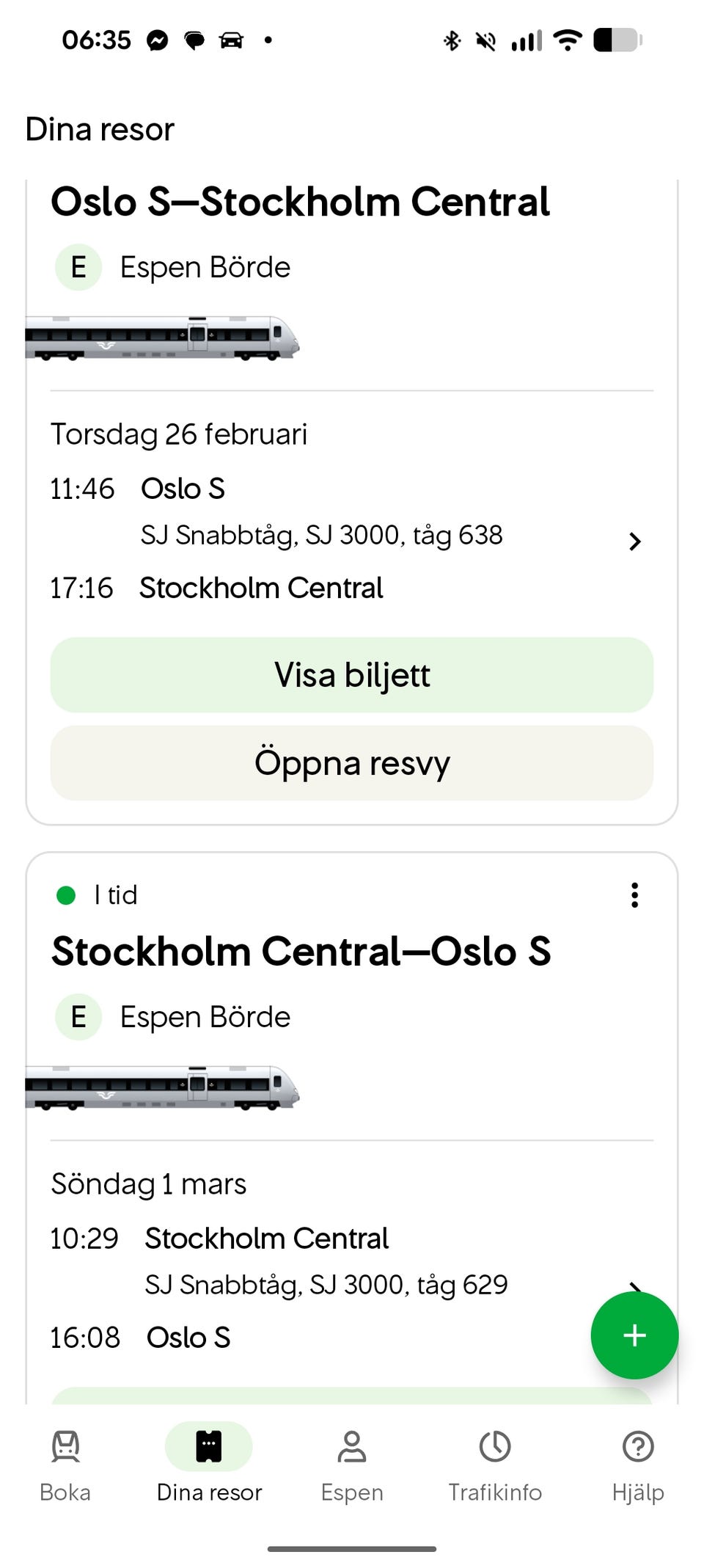Select the Stockholm Central–Oslo S trip title
This screenshot has width=704, height=1568.
point(301,952)
